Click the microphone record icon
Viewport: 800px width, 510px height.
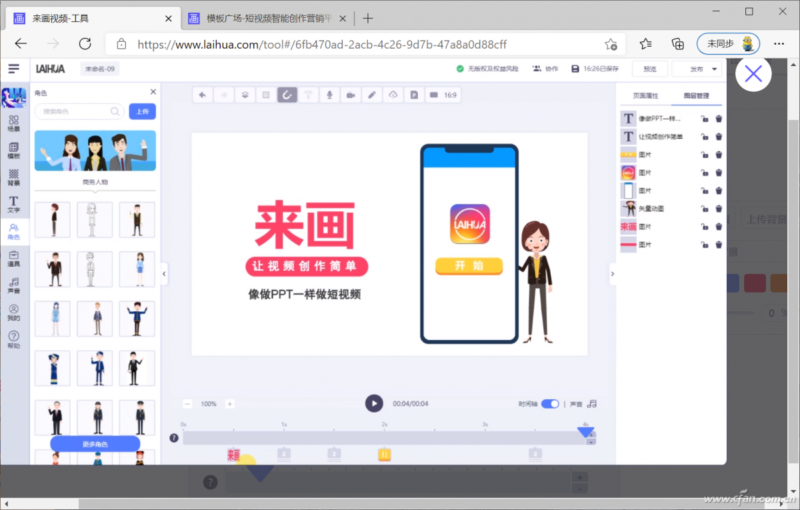tap(330, 95)
